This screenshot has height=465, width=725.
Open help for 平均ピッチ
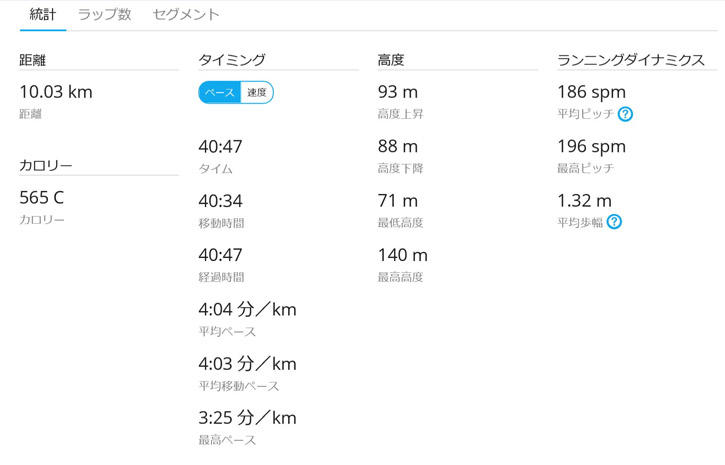tap(626, 114)
